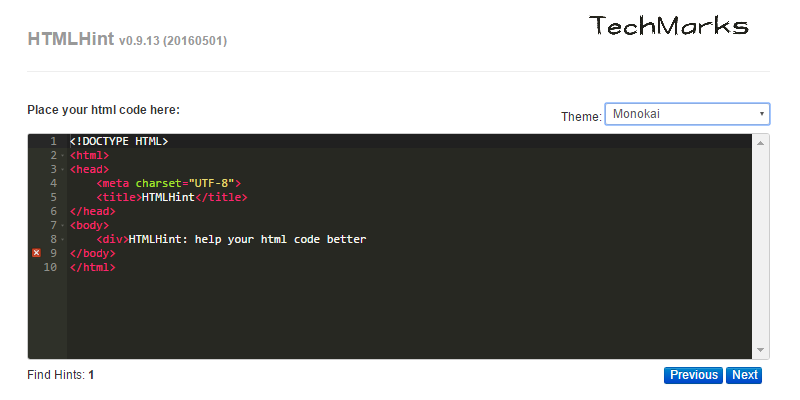Click the editor scrollbar up arrow

(x=760, y=143)
